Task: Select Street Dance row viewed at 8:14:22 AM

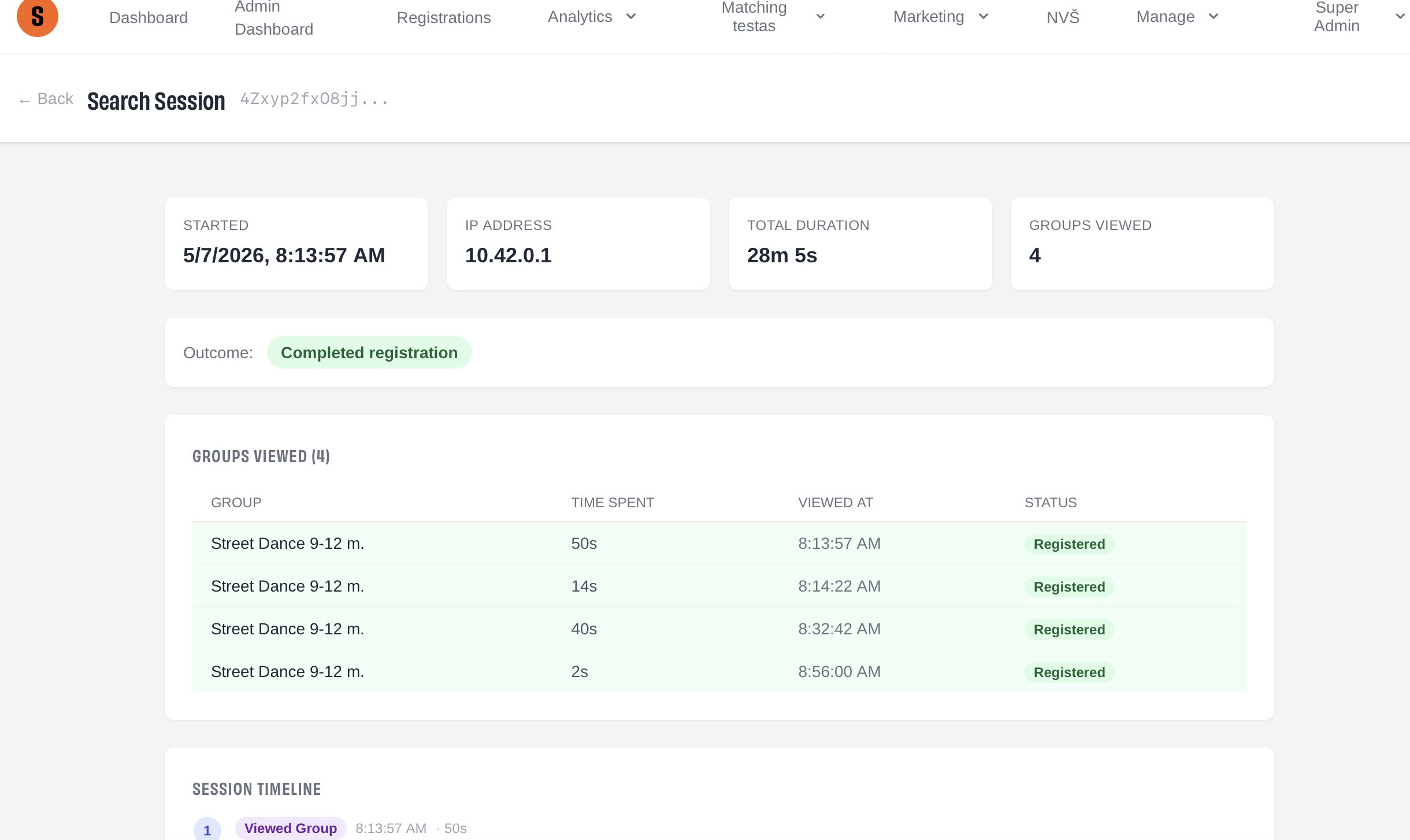Action: coord(719,586)
